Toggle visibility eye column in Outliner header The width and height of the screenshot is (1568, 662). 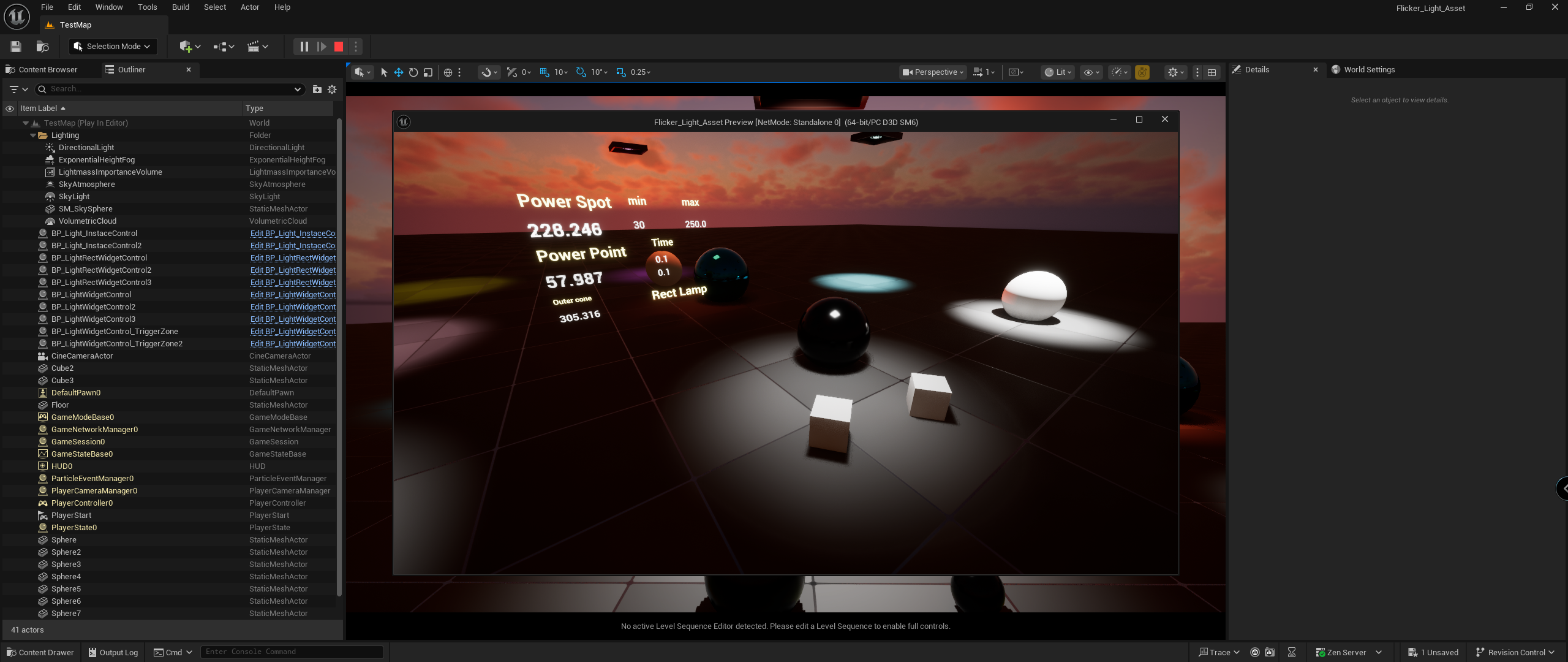(x=10, y=108)
